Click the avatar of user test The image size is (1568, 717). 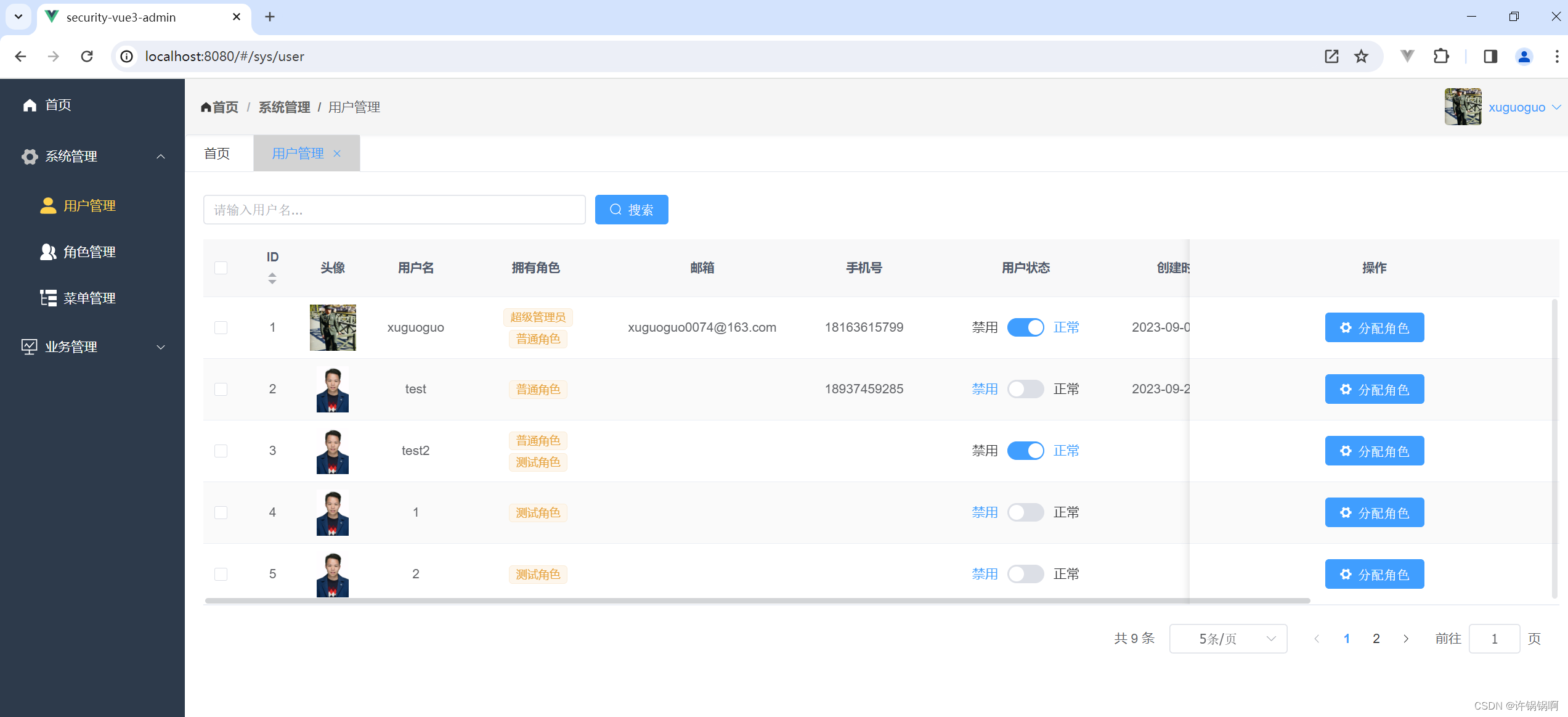click(333, 389)
